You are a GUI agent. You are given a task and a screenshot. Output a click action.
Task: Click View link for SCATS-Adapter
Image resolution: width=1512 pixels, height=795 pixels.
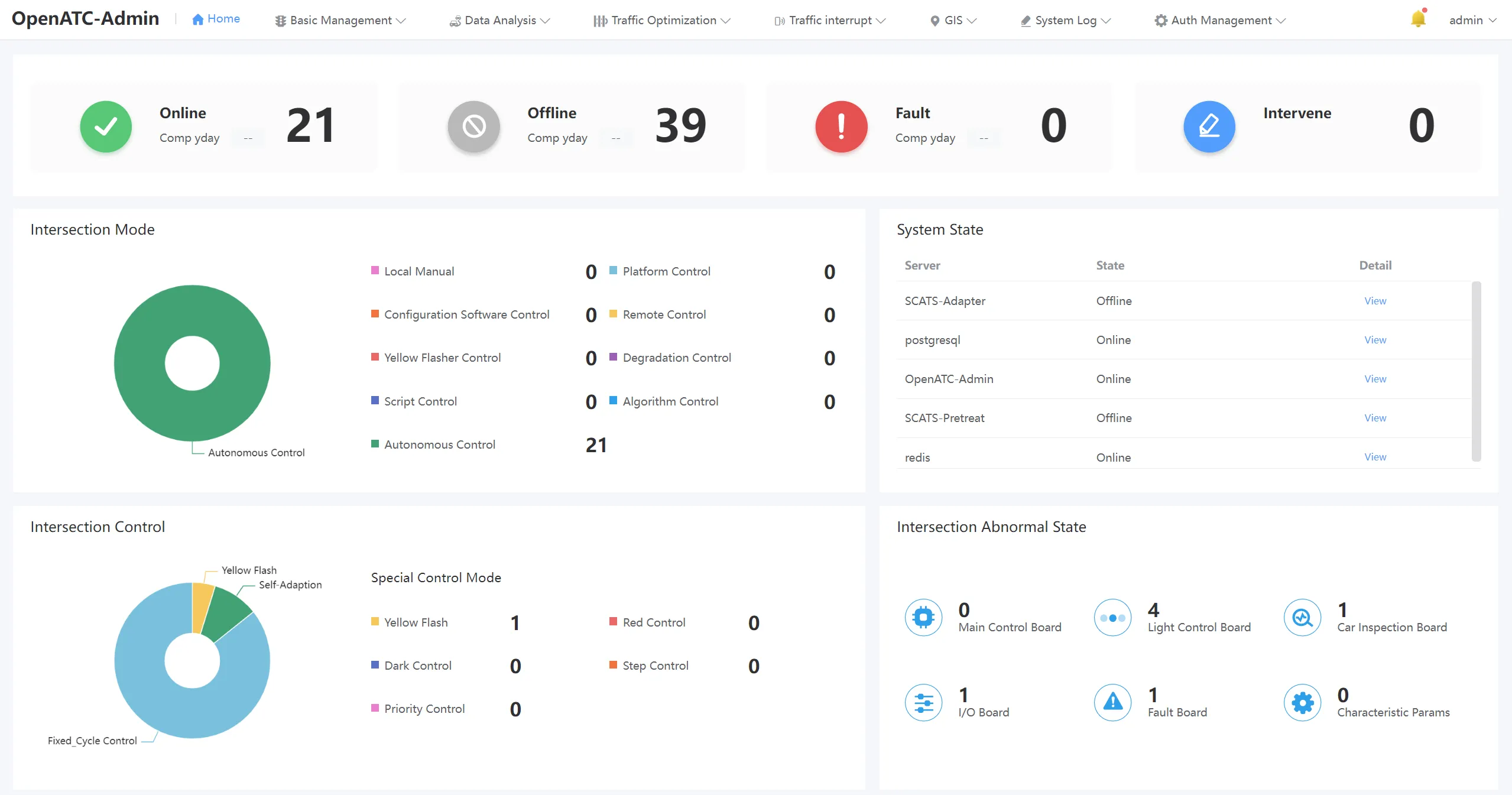(x=1375, y=301)
